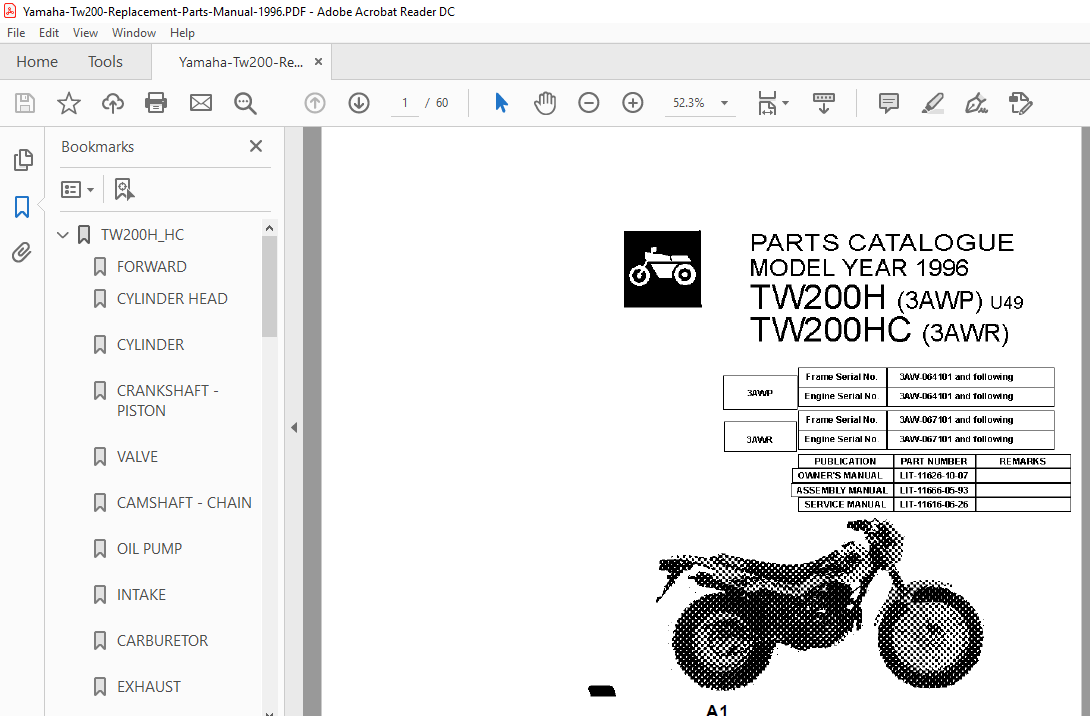Click the motorcycle logo in the document
This screenshot has width=1090, height=716.
pyautogui.click(x=662, y=269)
